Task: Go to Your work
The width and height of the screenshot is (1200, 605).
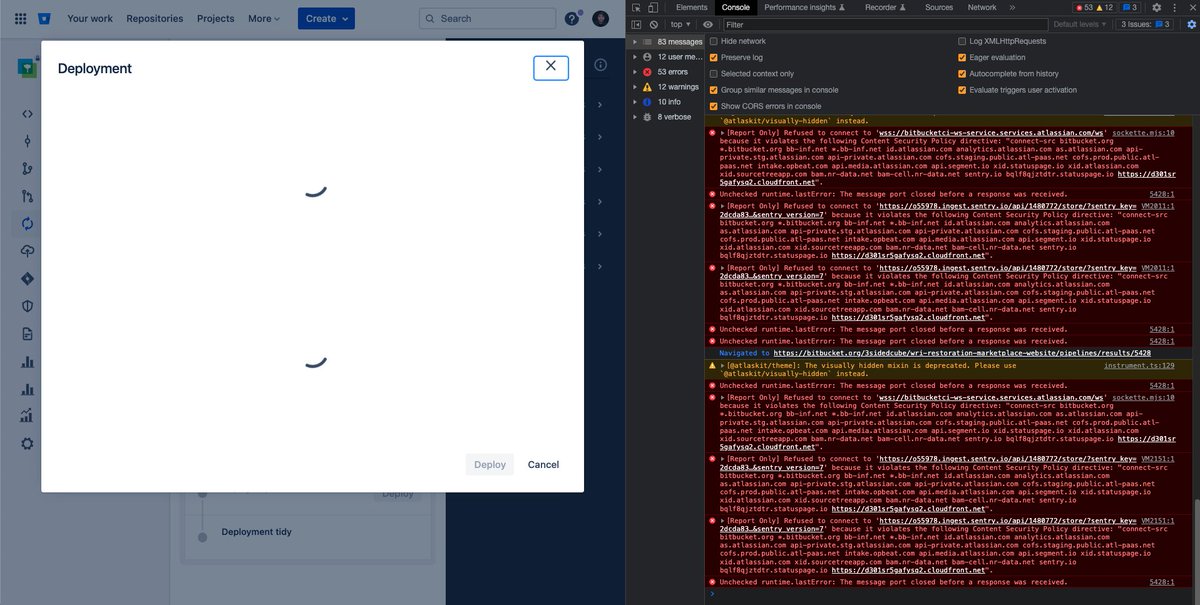Action: 90,18
